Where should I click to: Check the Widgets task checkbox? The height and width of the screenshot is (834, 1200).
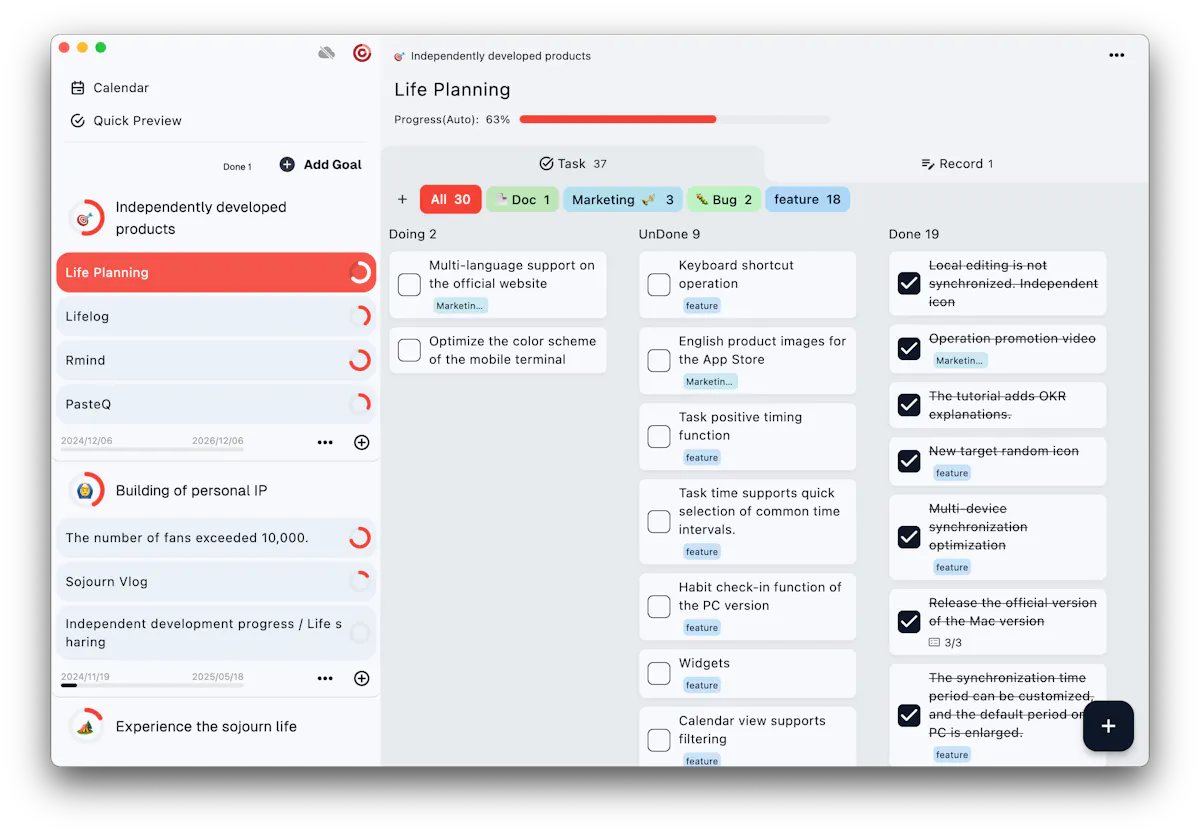pyautogui.click(x=659, y=673)
